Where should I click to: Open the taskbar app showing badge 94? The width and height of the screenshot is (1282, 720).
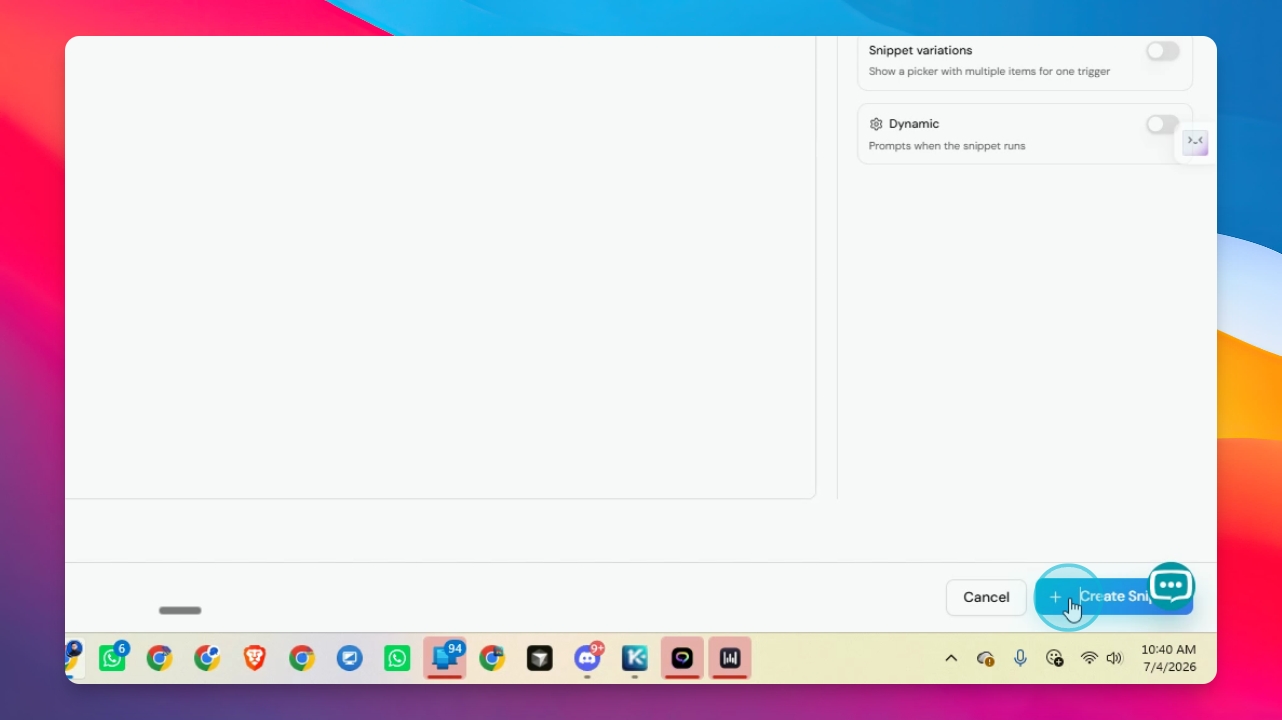coord(445,658)
